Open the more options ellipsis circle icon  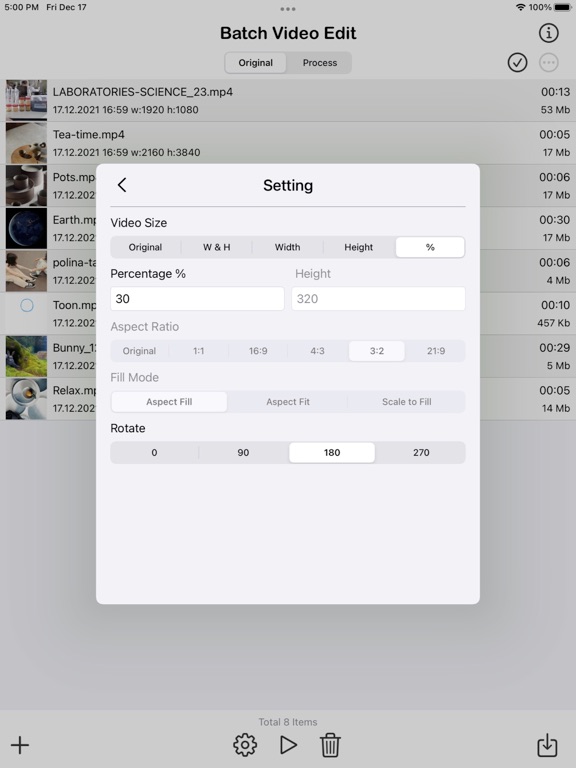(549, 63)
